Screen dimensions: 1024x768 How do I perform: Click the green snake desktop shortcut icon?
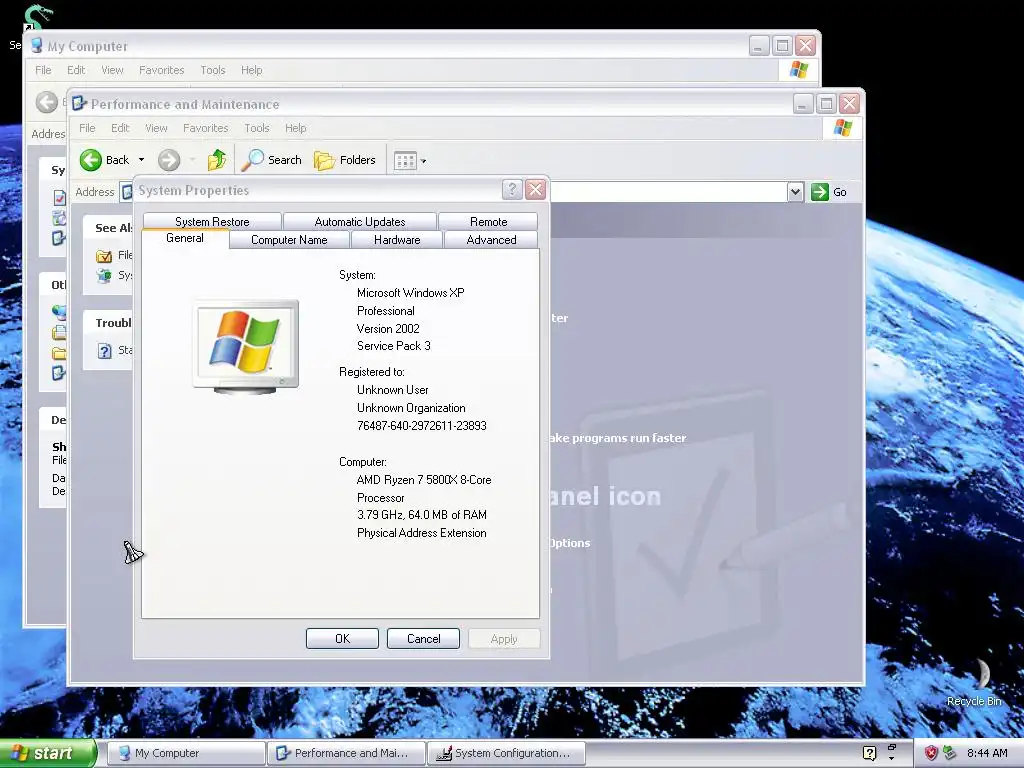point(39,16)
